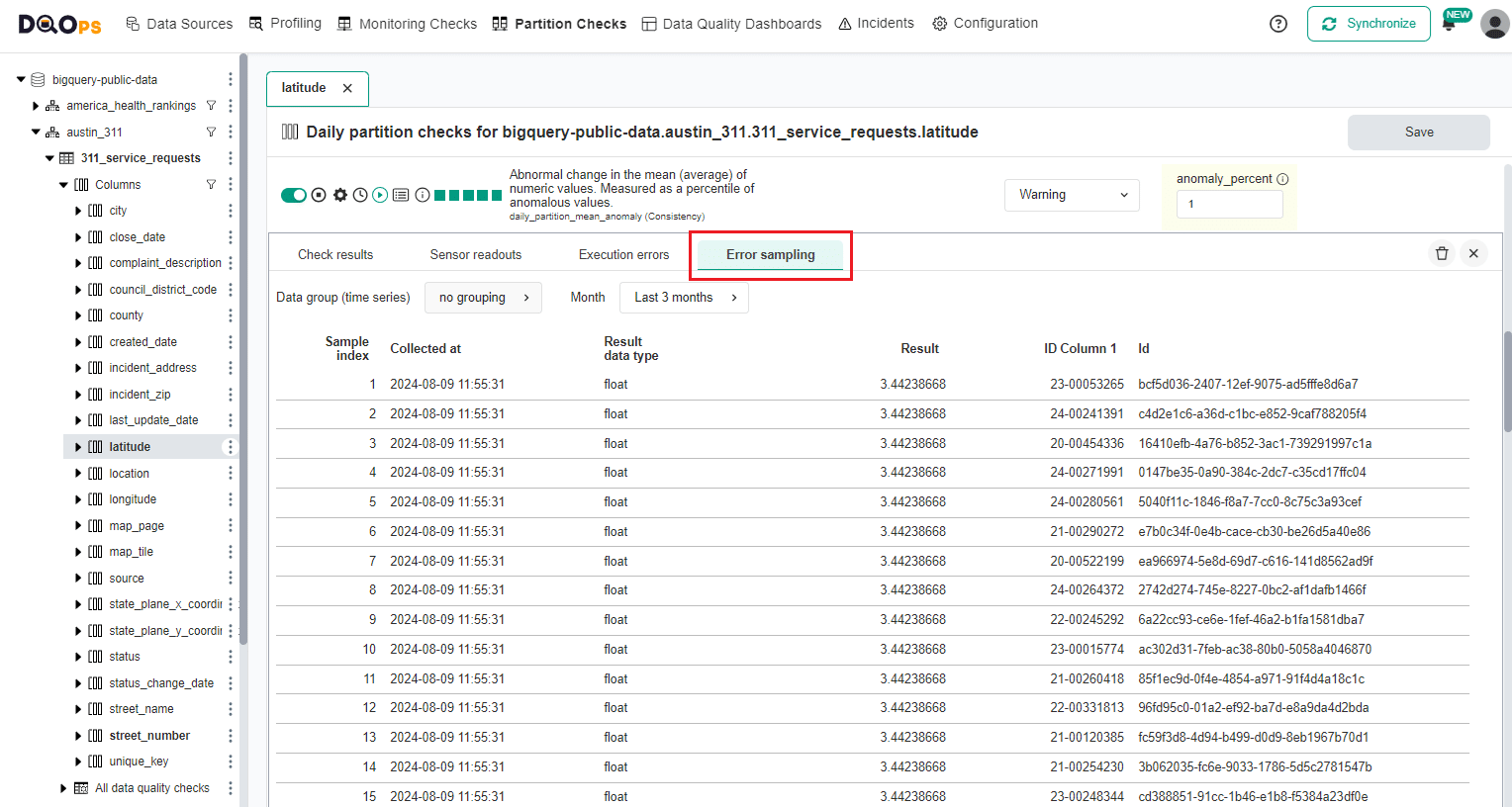Open check settings via gear icon
The image size is (1512, 807).
(x=340, y=195)
